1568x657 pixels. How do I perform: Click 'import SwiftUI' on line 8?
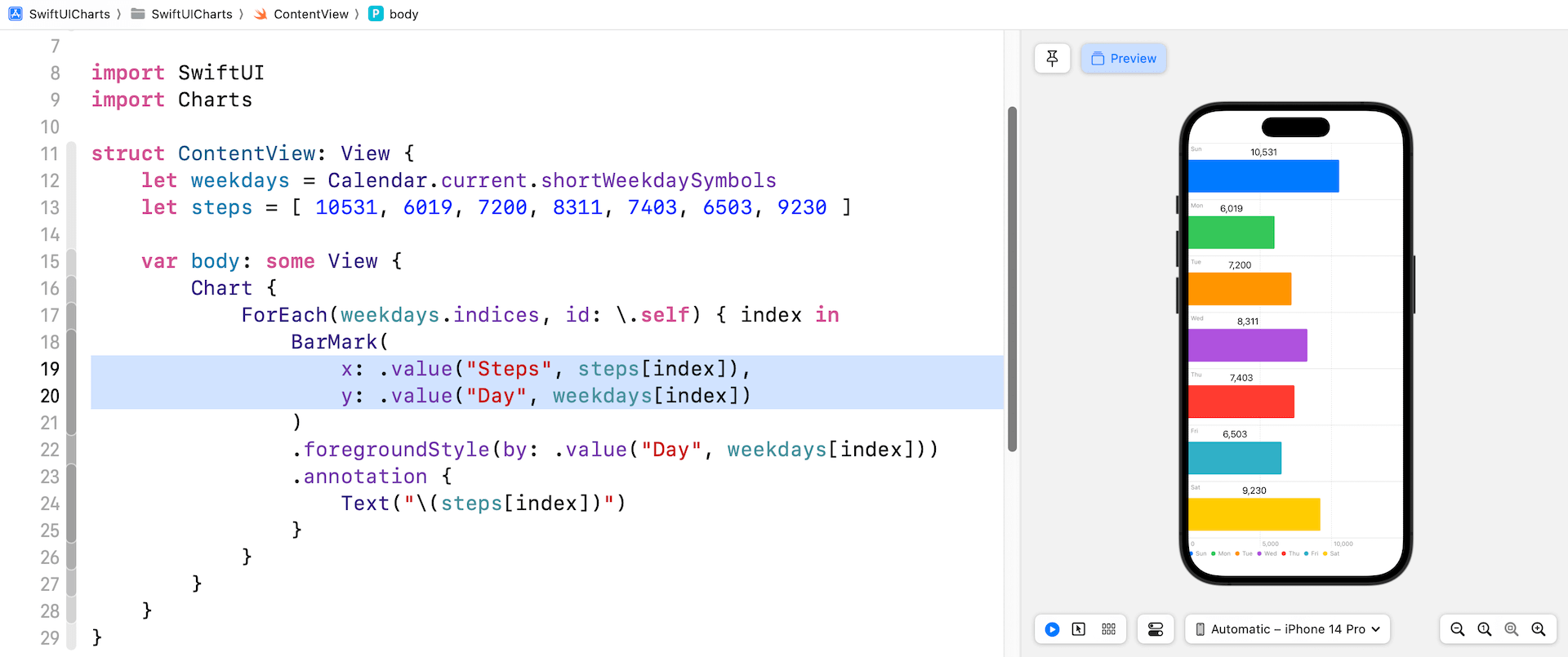(178, 73)
